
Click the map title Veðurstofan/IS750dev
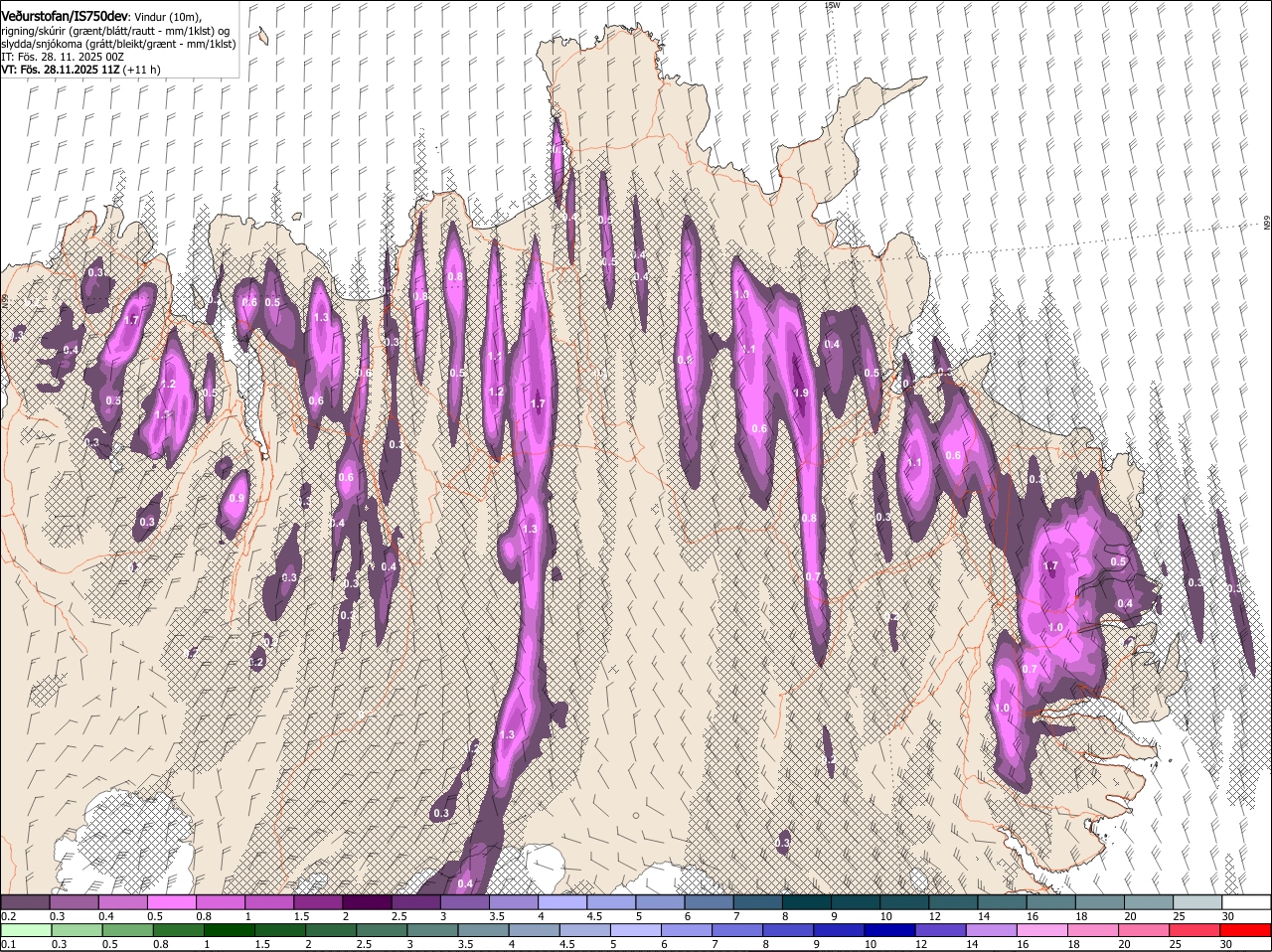click(x=65, y=17)
